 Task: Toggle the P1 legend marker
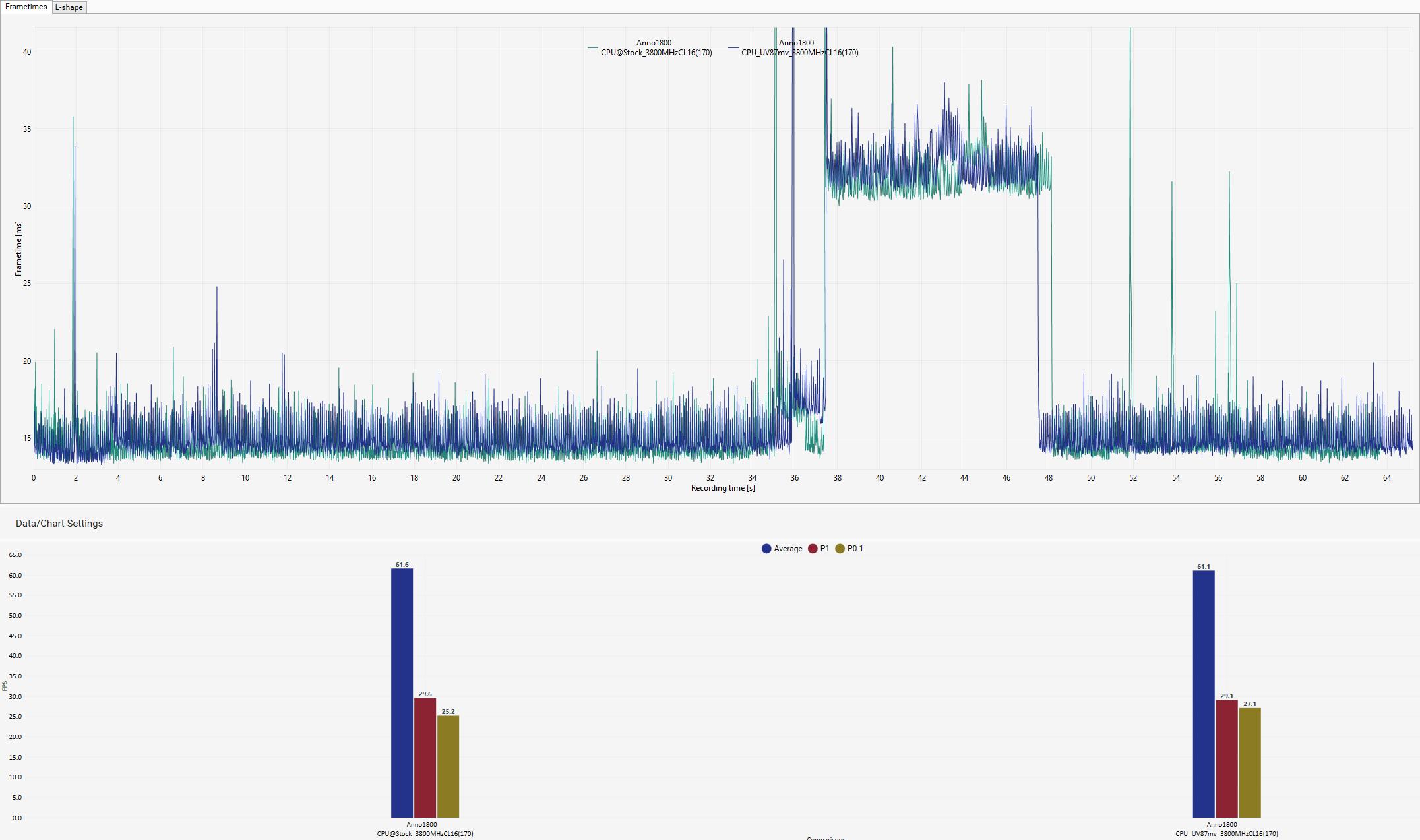click(813, 549)
